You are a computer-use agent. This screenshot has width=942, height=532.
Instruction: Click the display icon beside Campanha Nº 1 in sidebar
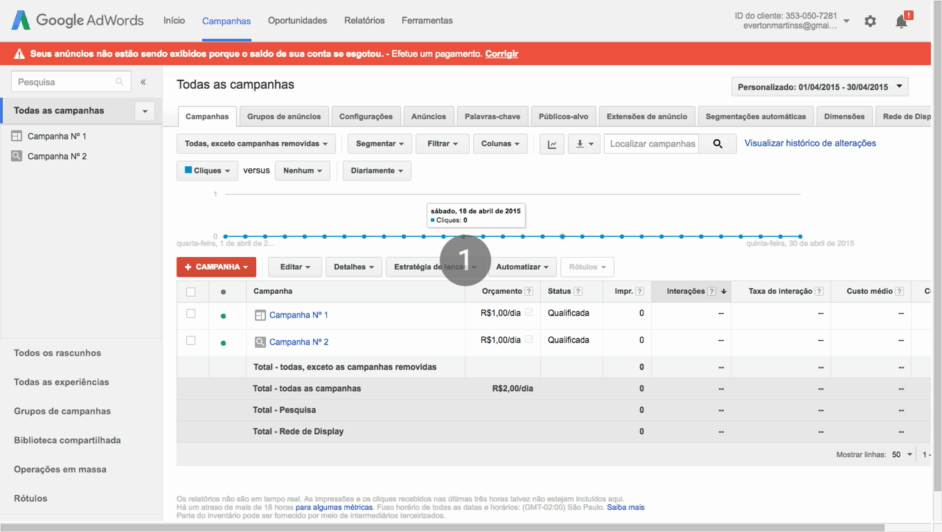[x=17, y=136]
